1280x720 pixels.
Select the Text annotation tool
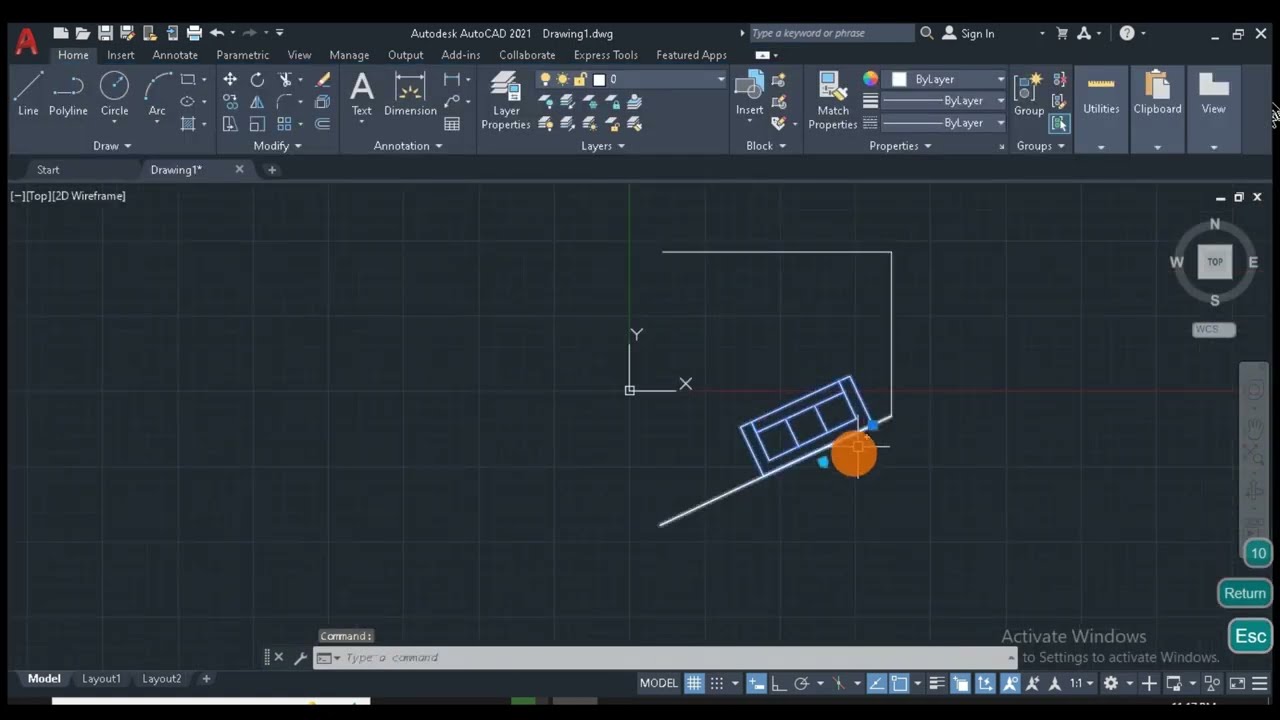click(x=361, y=95)
